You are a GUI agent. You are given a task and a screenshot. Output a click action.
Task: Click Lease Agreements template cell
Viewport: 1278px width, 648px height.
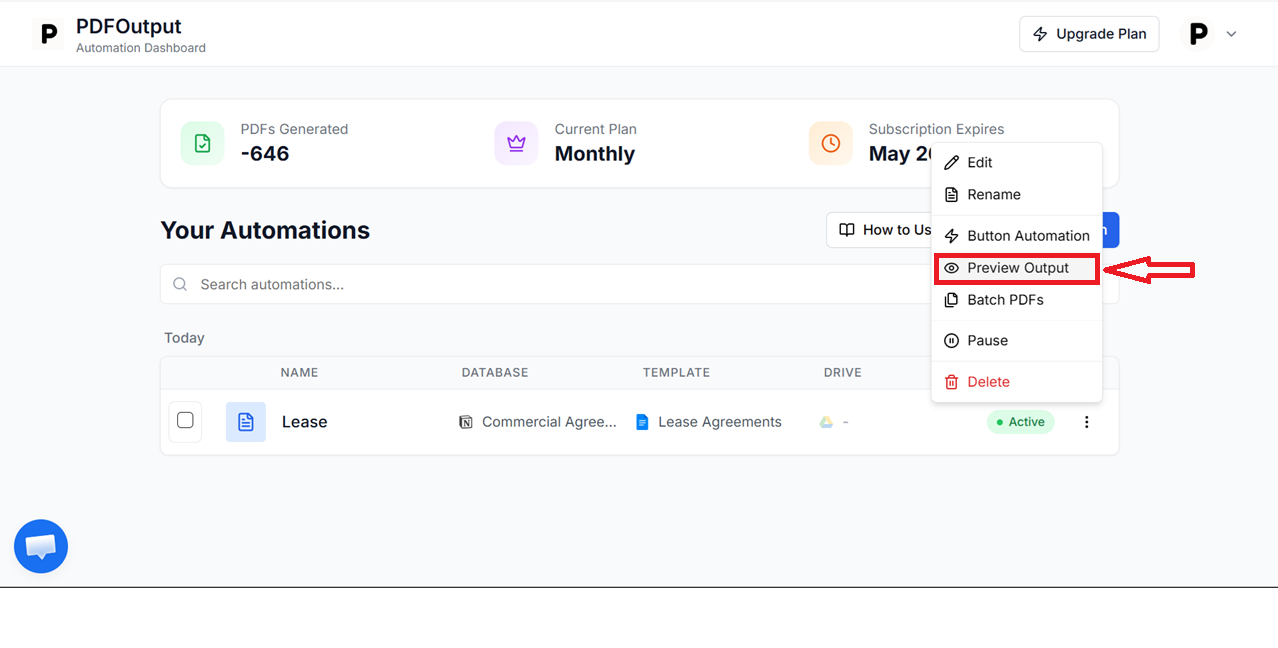point(720,422)
